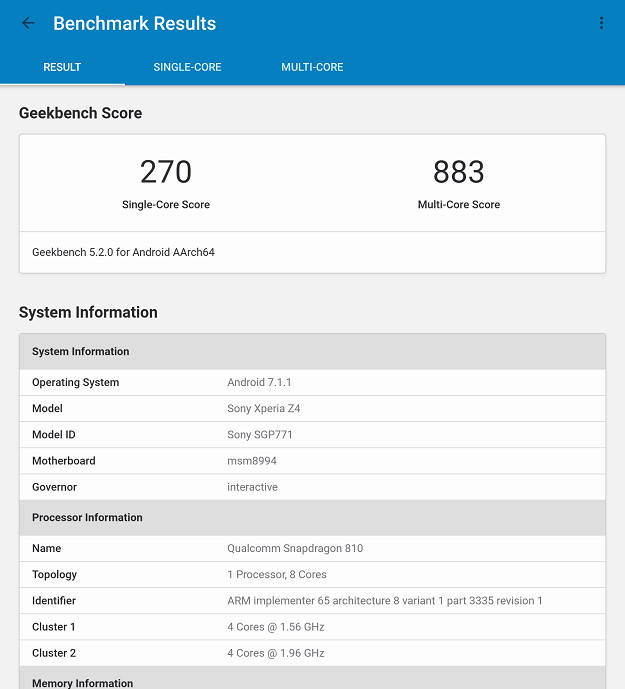Click the msm8994 value

coord(252,461)
